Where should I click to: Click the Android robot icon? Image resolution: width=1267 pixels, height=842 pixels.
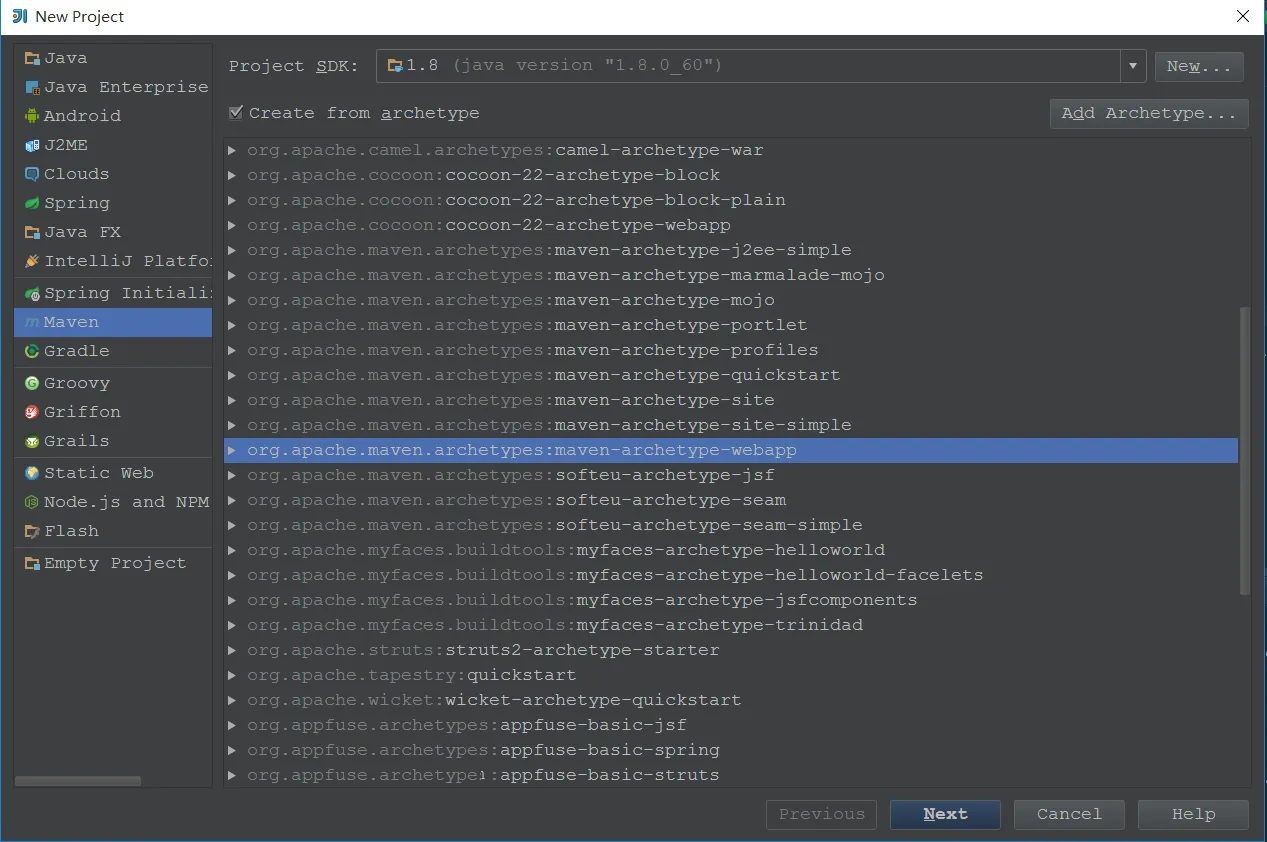32,116
